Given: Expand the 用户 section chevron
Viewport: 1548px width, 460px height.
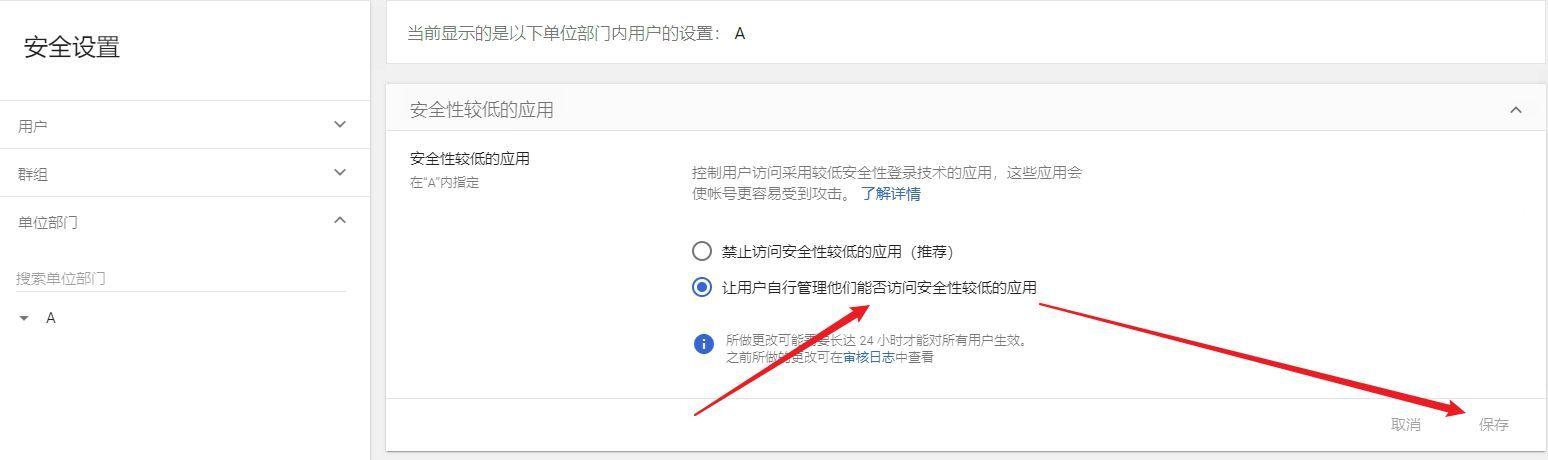Looking at the screenshot, I should pos(340,125).
